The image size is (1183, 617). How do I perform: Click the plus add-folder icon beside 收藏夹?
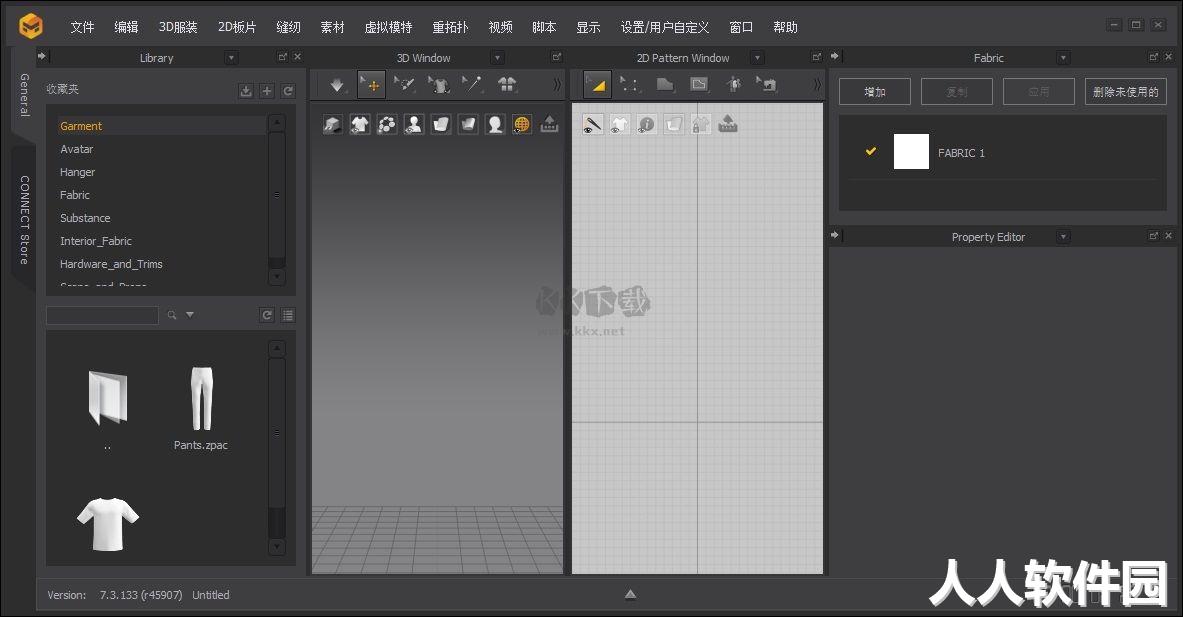267,91
